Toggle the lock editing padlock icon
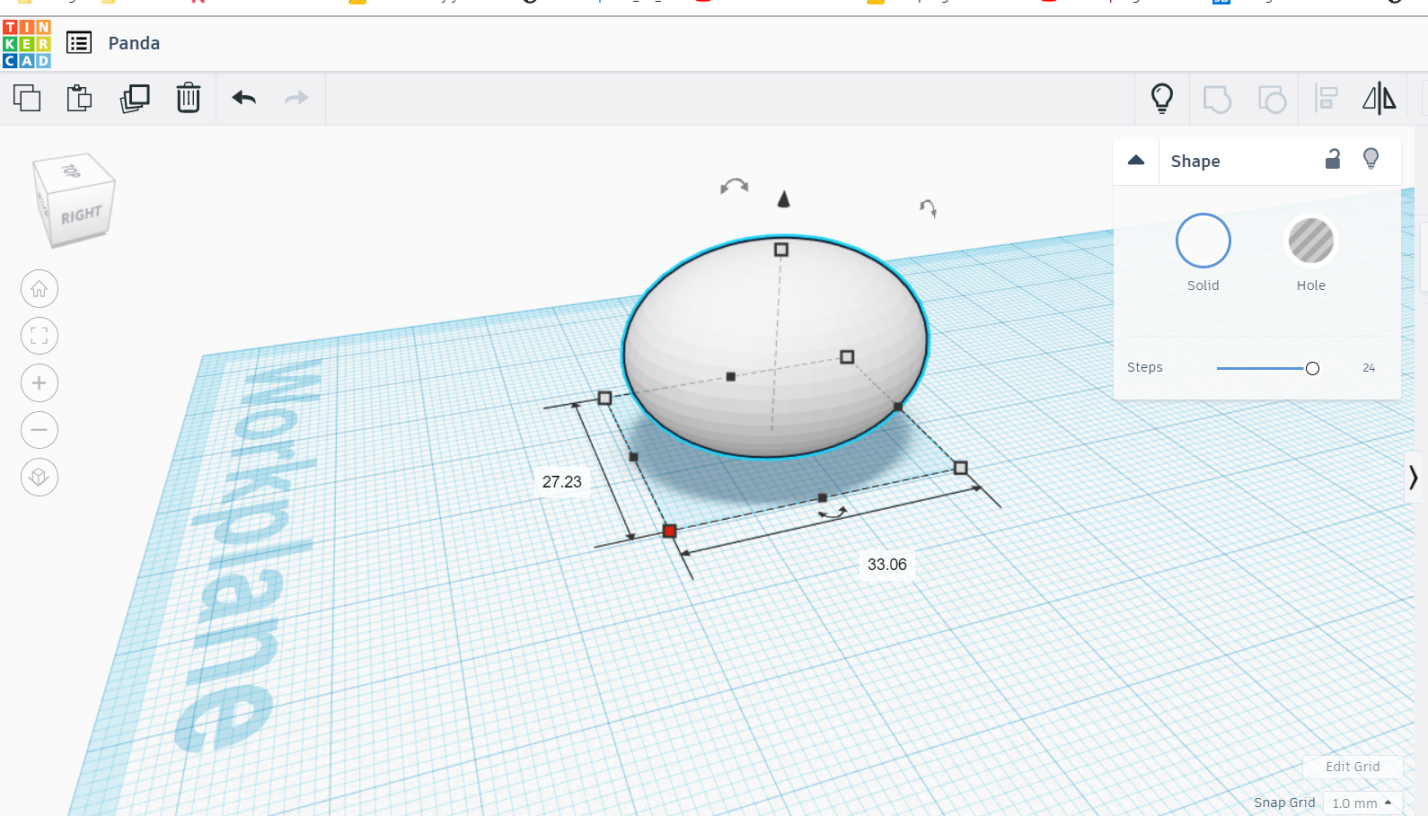 1332,159
